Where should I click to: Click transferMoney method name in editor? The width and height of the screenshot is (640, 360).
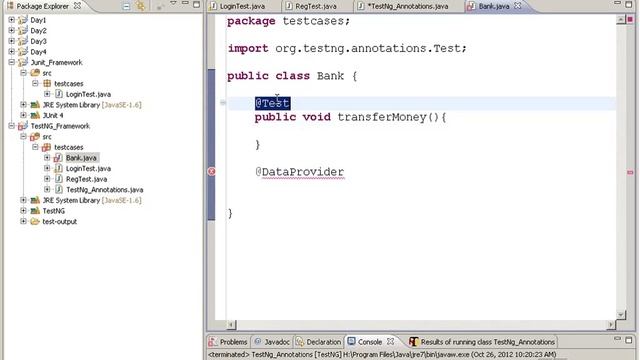point(382,117)
